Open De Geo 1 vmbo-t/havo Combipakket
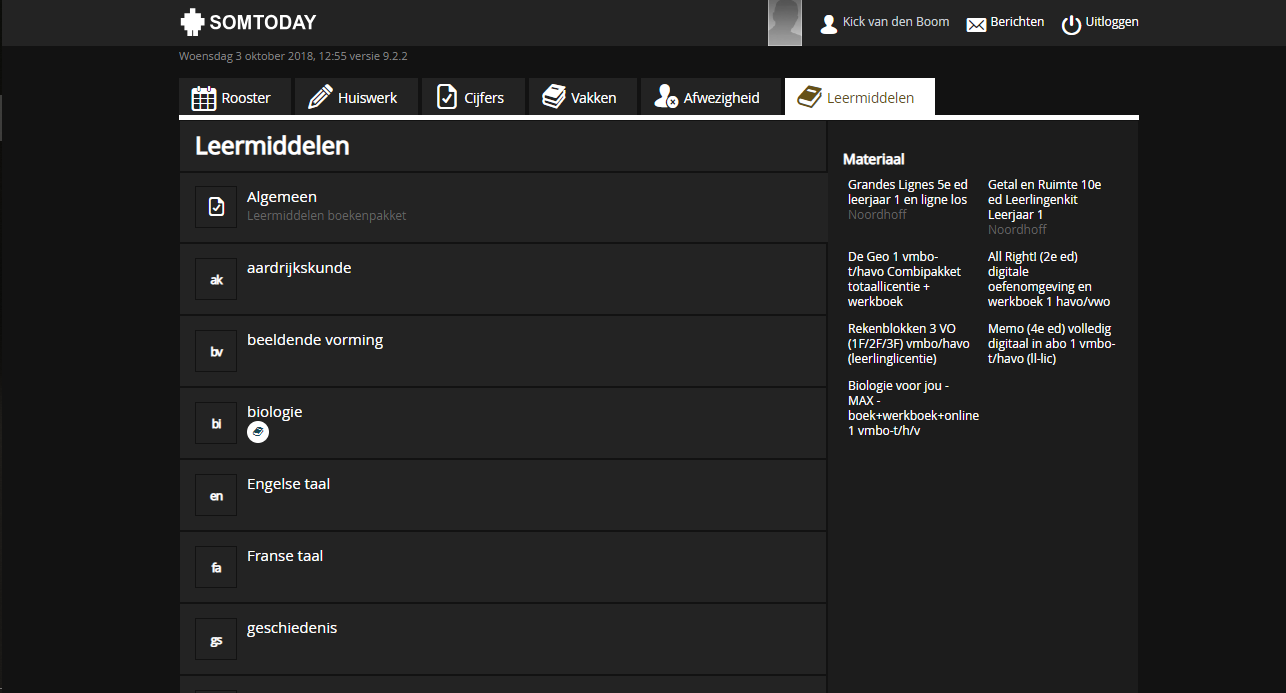This screenshot has width=1286, height=693. 905,279
